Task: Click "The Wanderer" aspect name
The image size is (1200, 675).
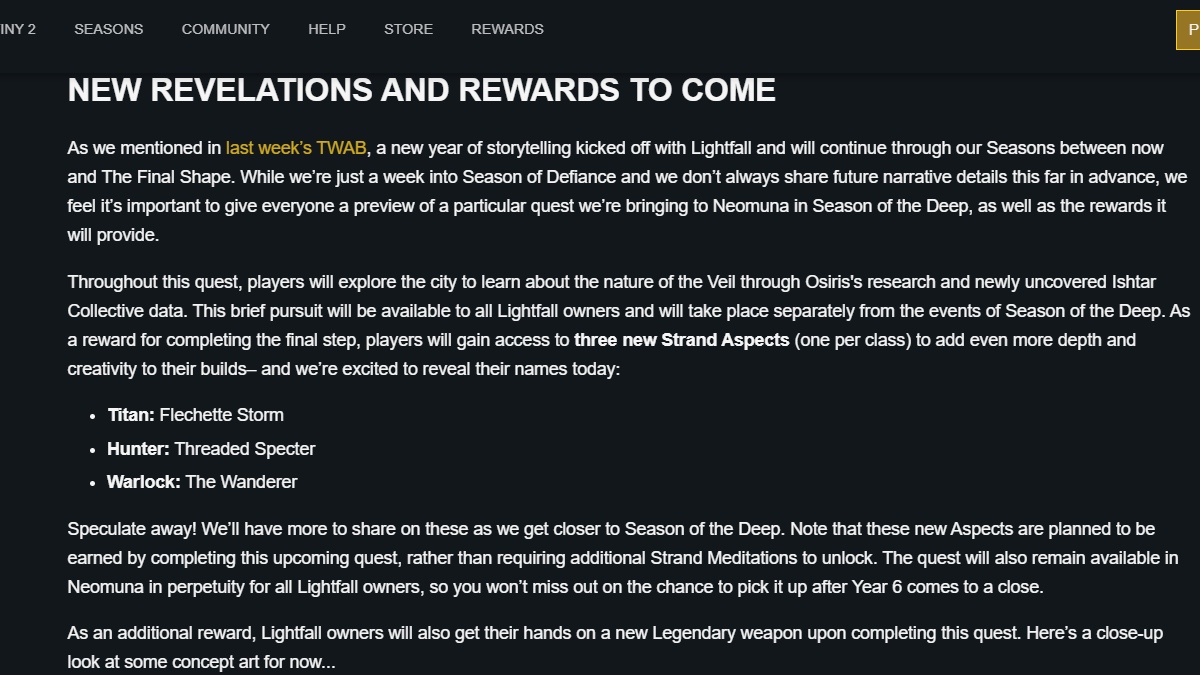Action: [x=241, y=482]
